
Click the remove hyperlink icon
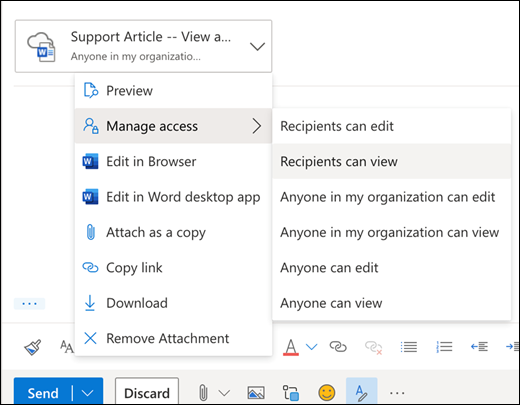coord(374,347)
